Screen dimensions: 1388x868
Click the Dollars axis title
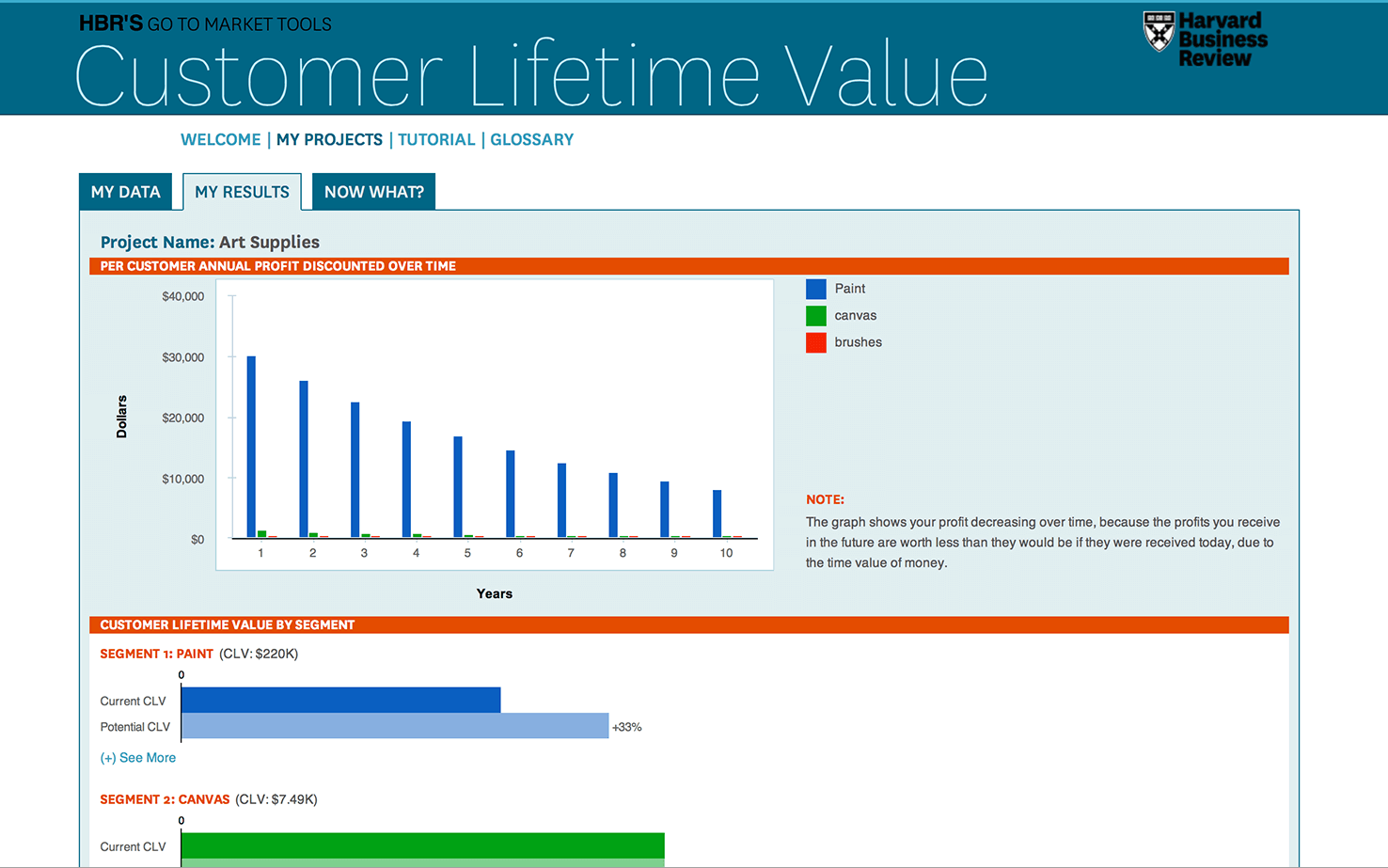click(121, 417)
